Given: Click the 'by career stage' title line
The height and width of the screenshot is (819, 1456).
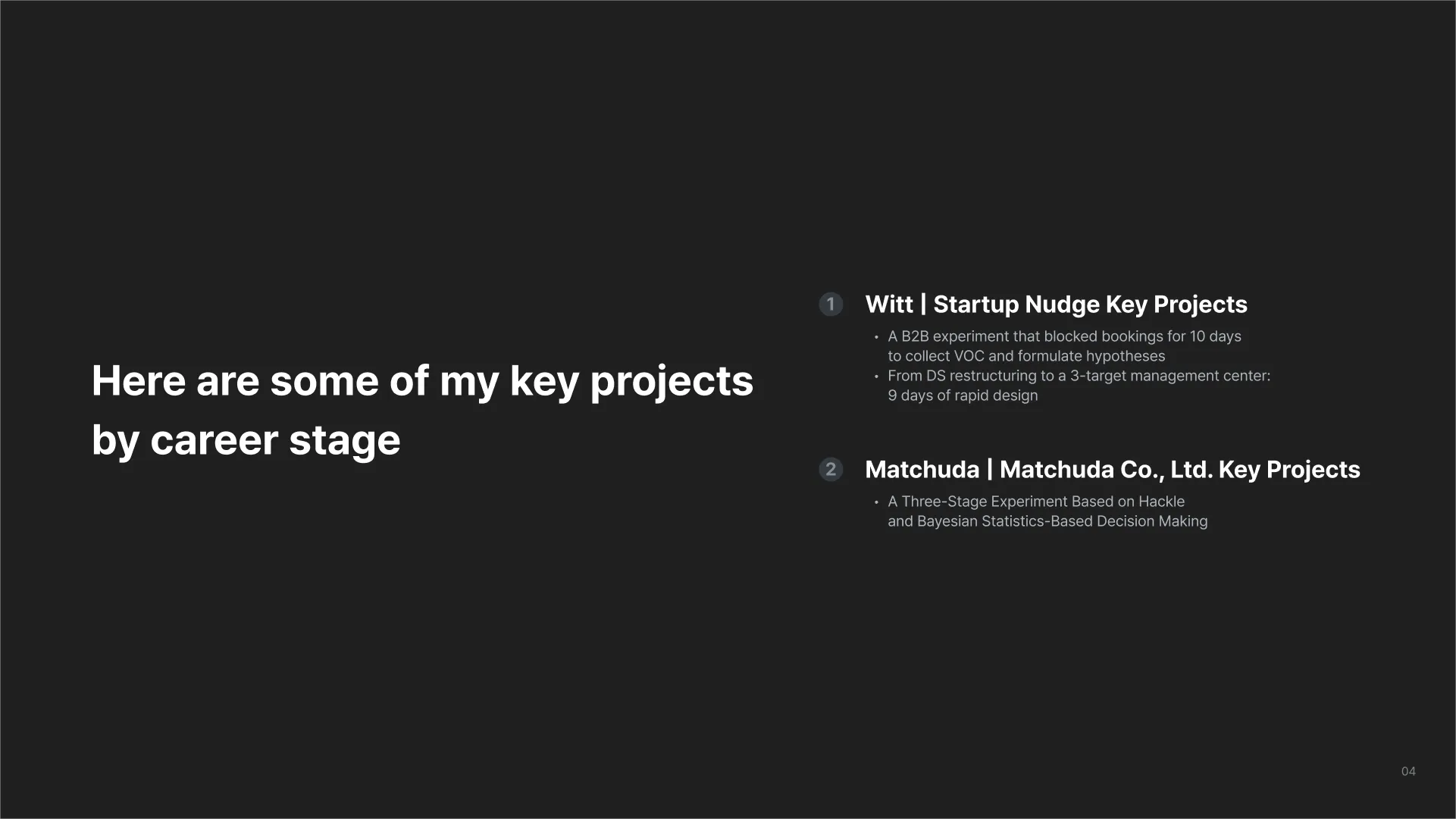Looking at the screenshot, I should tap(246, 440).
